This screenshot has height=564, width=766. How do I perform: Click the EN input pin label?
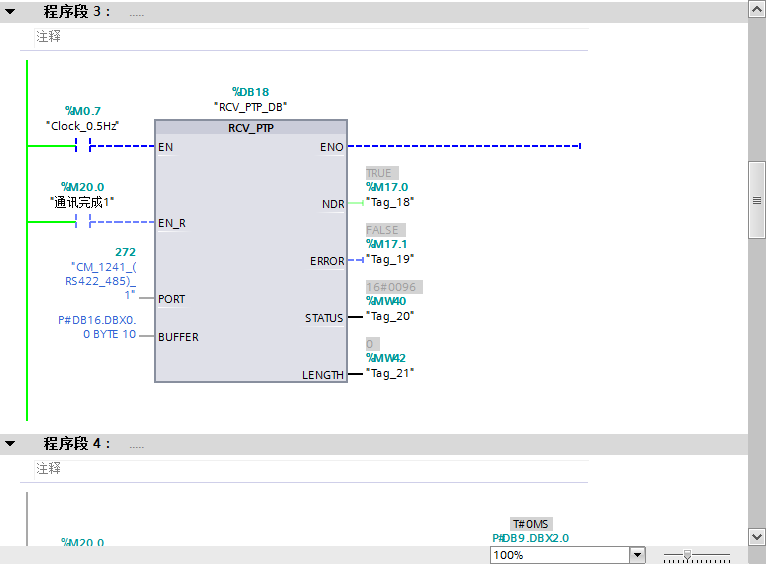pyautogui.click(x=166, y=147)
